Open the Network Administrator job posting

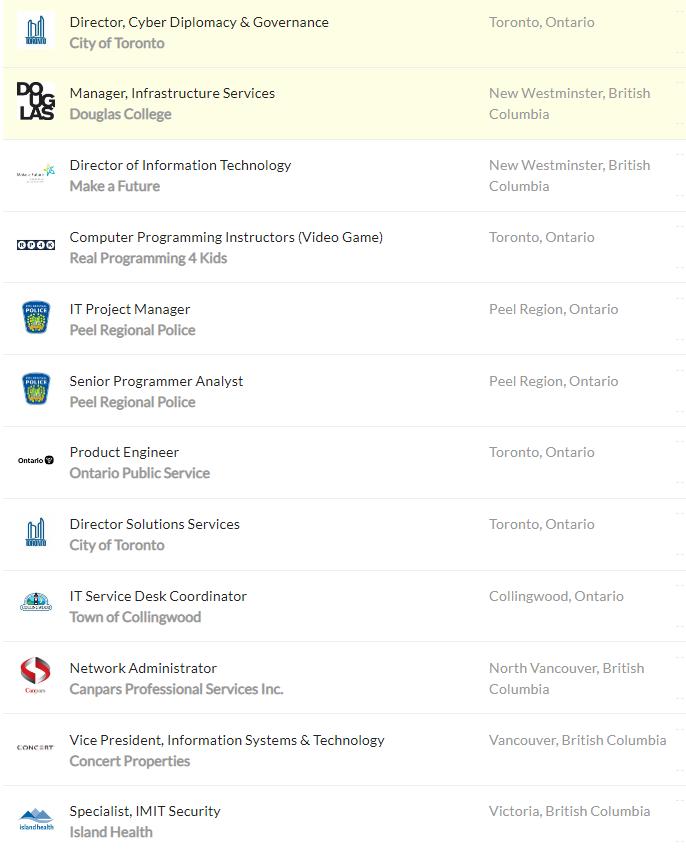click(x=143, y=668)
